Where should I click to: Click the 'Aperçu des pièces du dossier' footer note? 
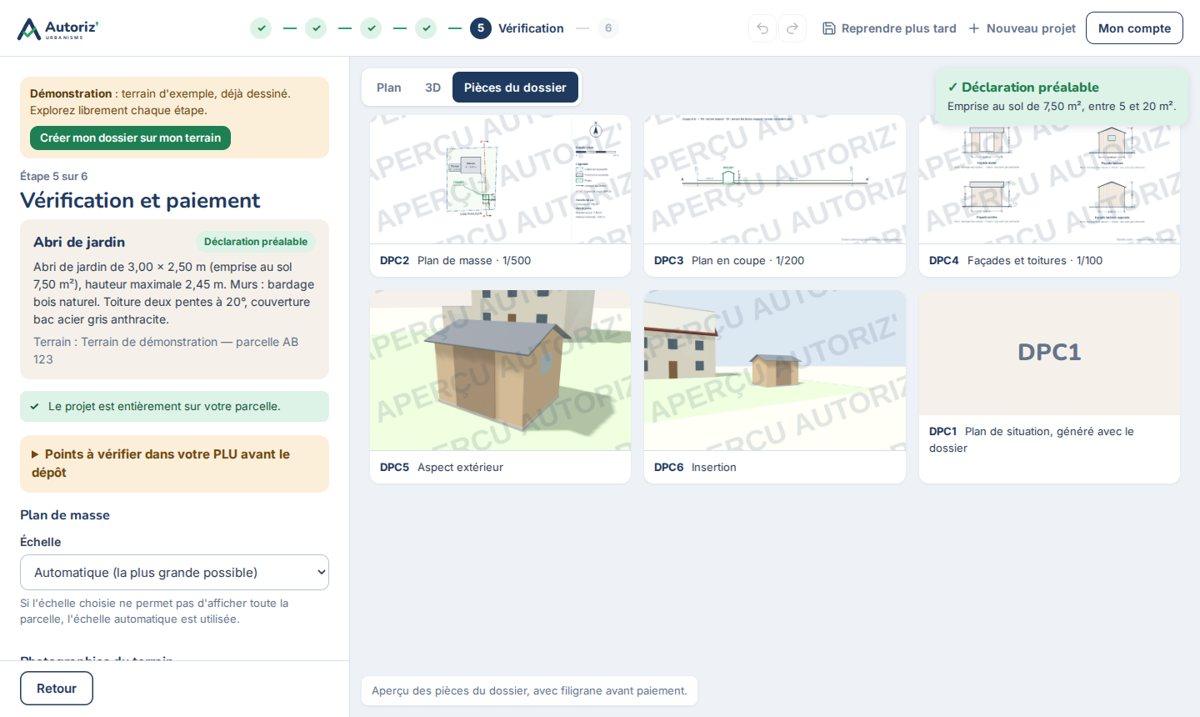pyautogui.click(x=529, y=690)
